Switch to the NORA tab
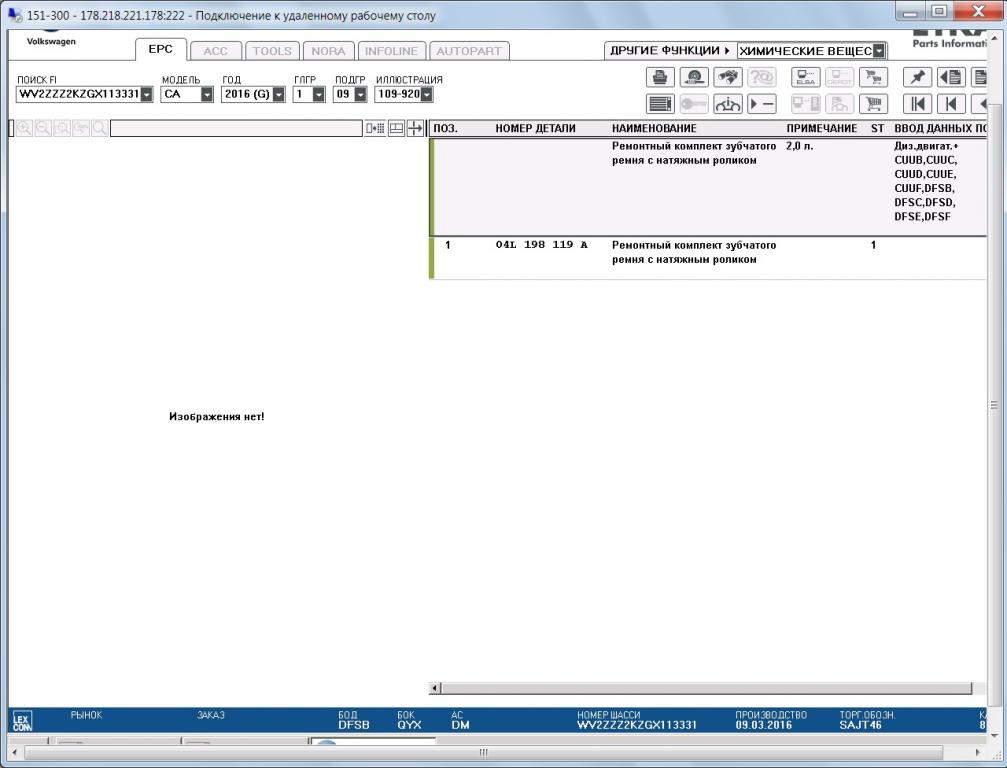This screenshot has height=768, width=1007. point(328,51)
